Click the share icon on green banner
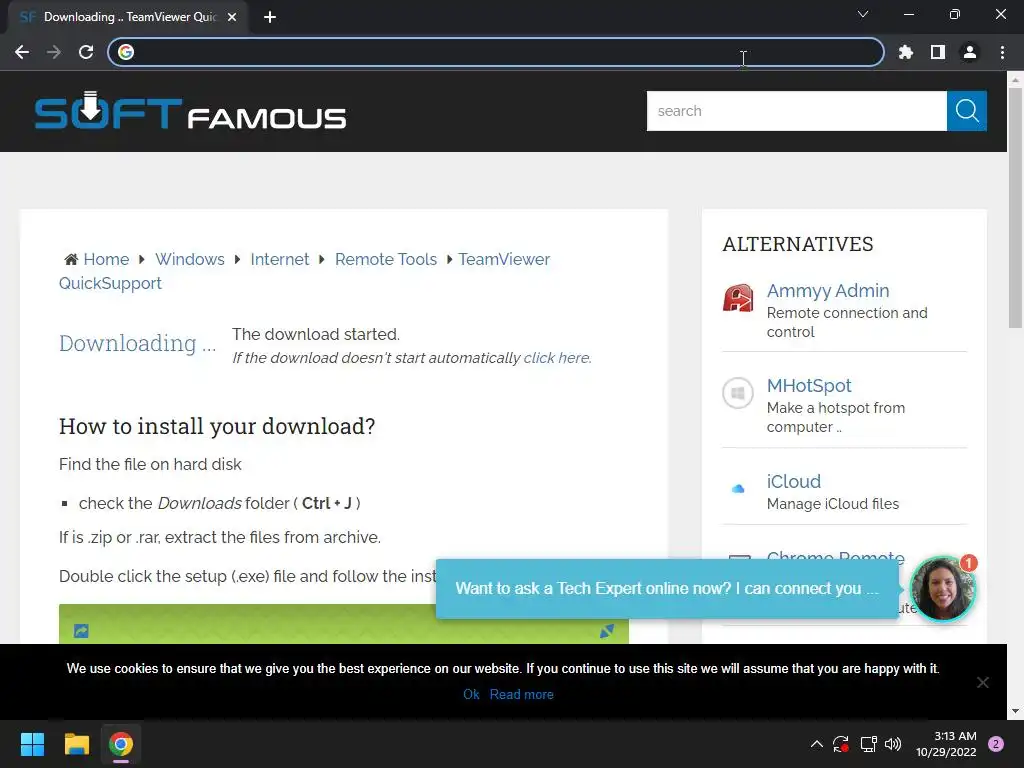Viewport: 1024px width, 768px height. [x=81, y=631]
